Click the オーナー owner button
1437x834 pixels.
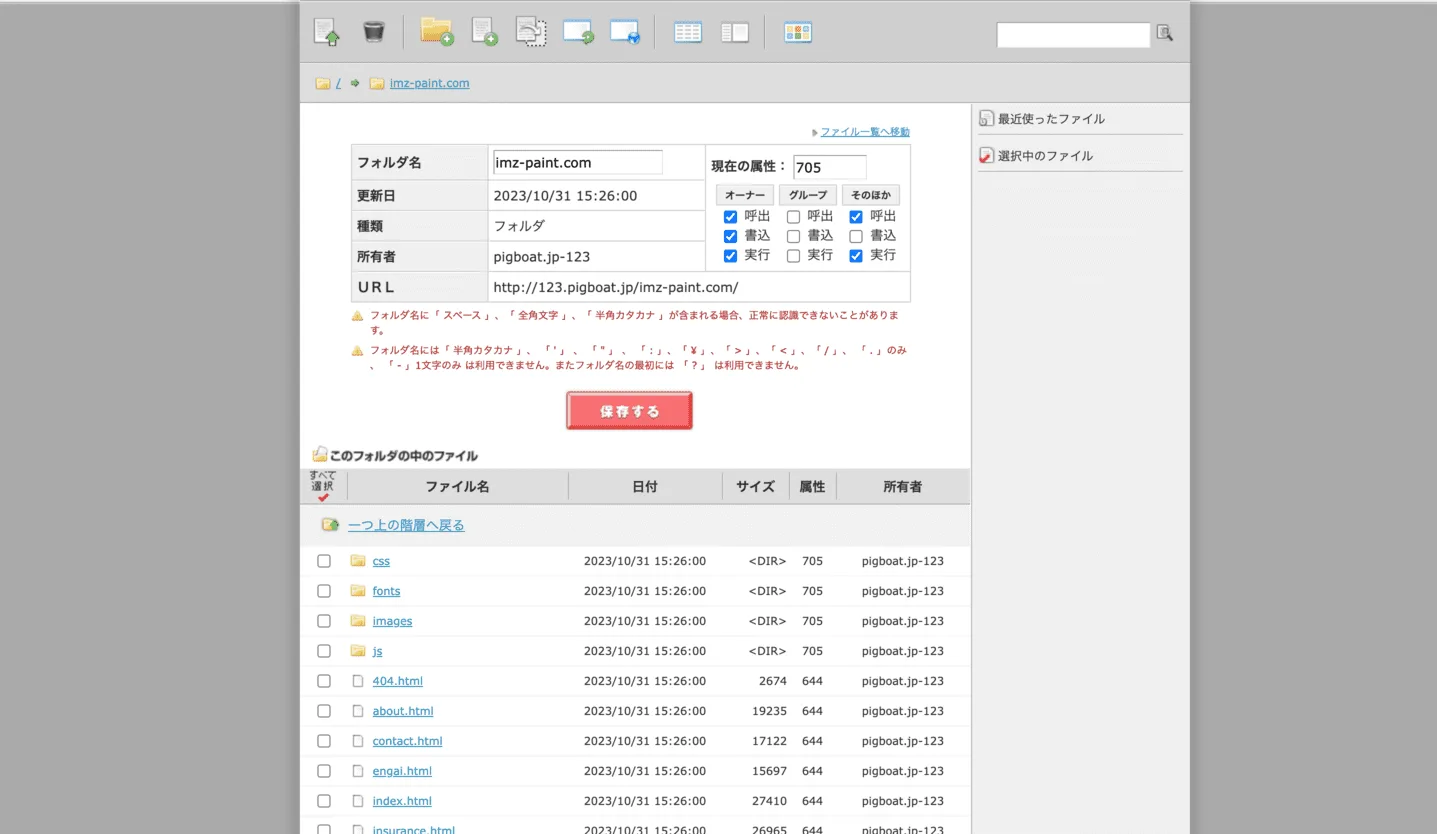pos(745,195)
